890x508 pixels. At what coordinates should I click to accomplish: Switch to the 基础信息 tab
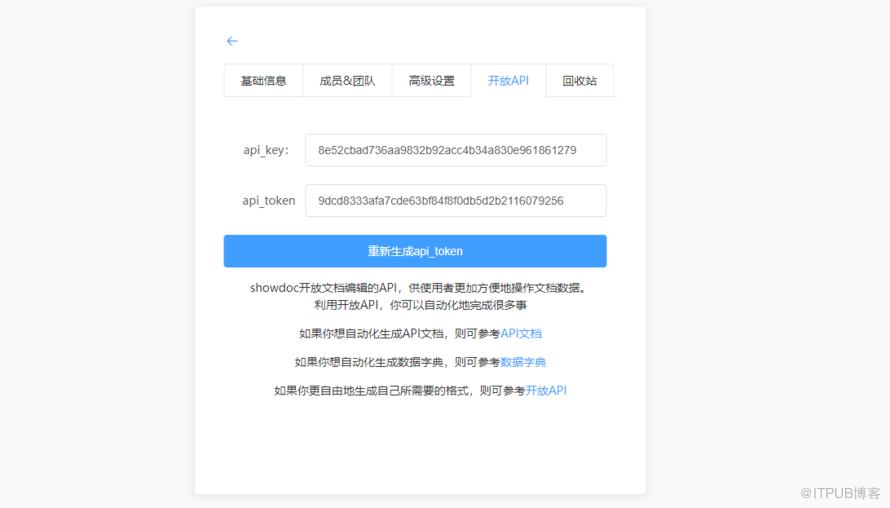tap(263, 81)
